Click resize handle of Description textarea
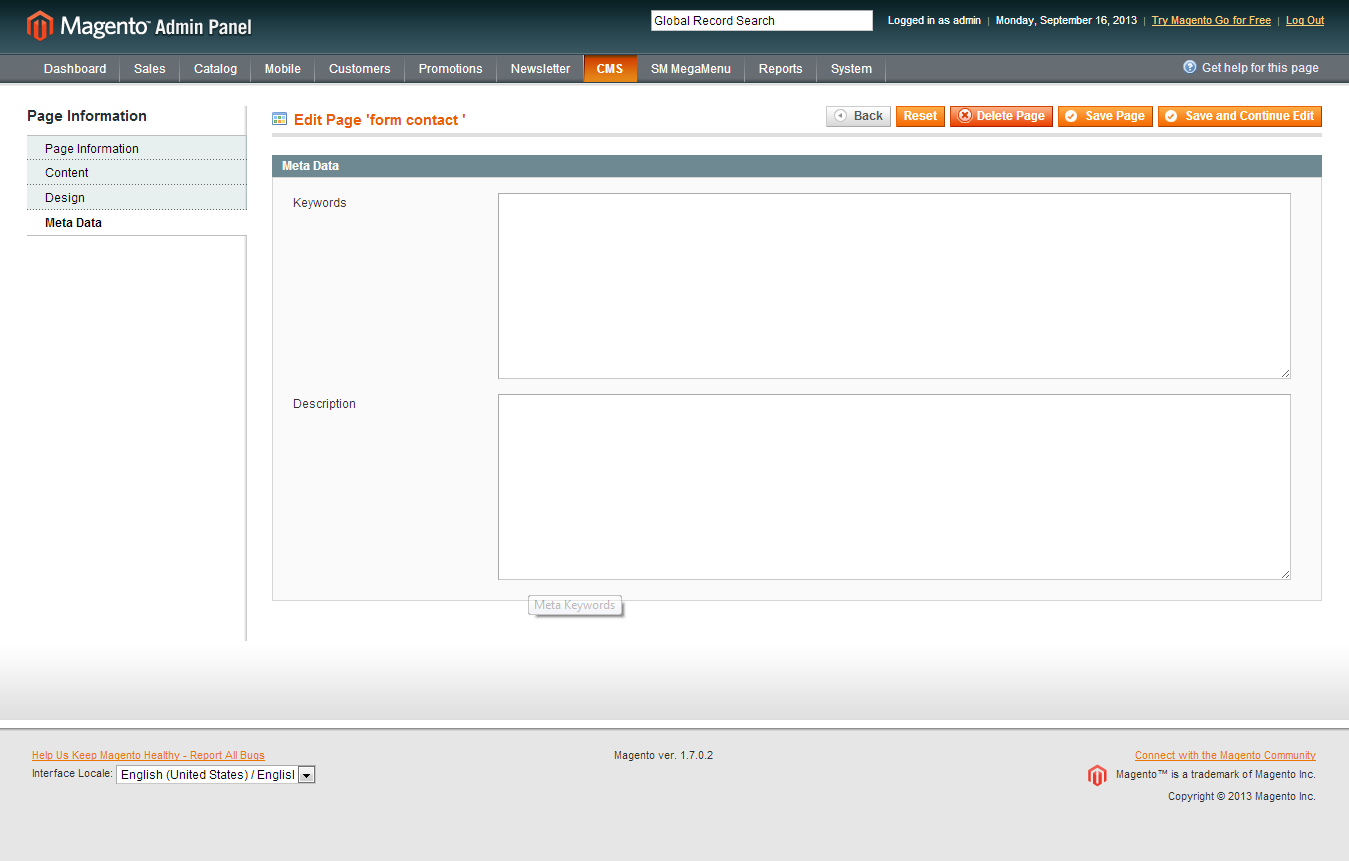 click(x=1284, y=573)
